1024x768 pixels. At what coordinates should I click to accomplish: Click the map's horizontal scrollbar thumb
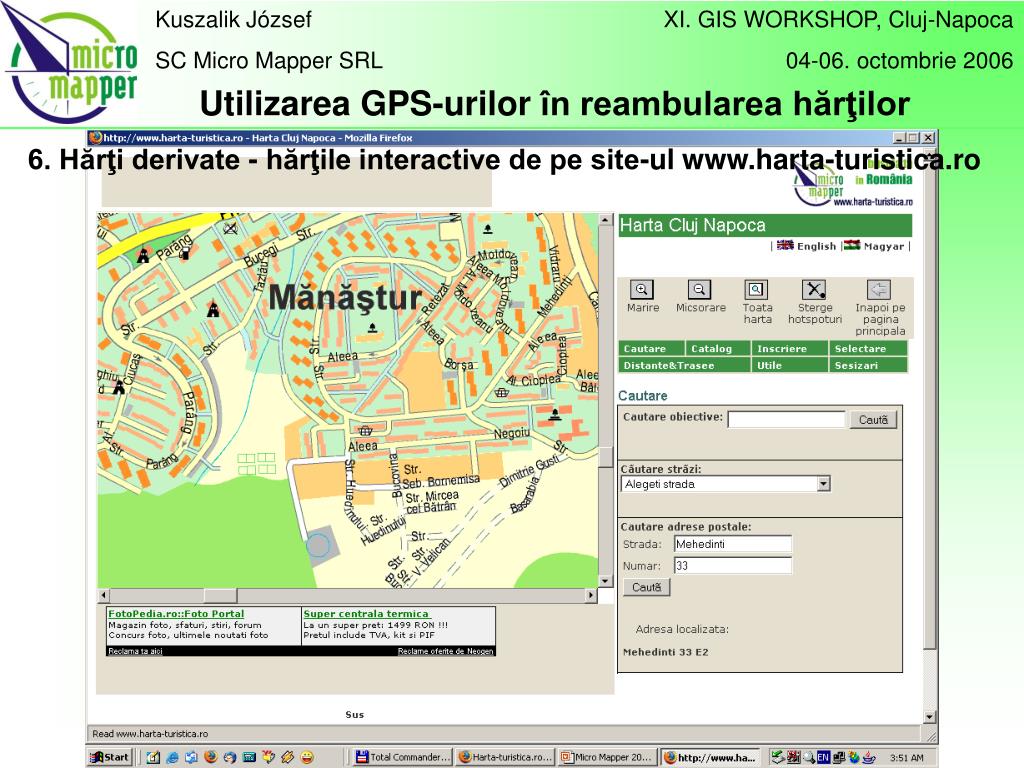pyautogui.click(x=220, y=595)
